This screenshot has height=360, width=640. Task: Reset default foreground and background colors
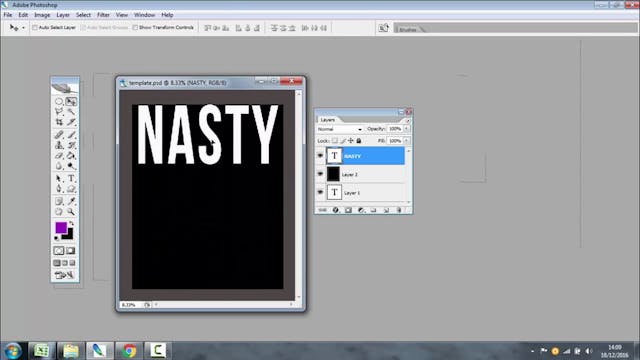coord(57,238)
